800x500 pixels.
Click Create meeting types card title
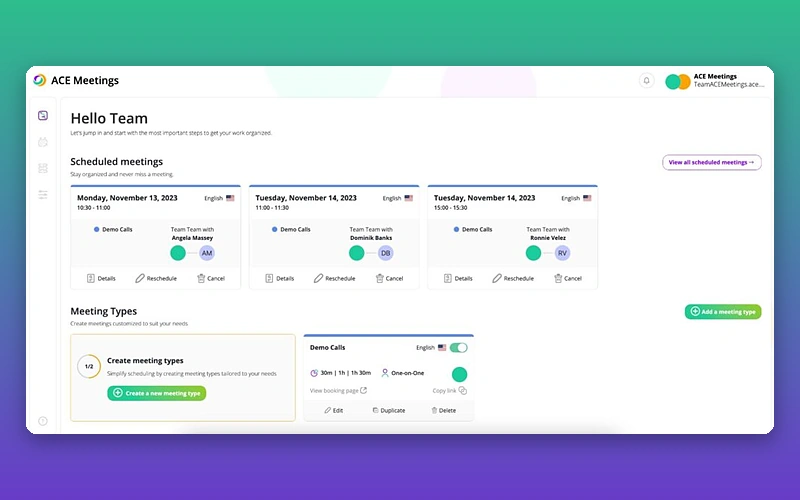(x=145, y=361)
